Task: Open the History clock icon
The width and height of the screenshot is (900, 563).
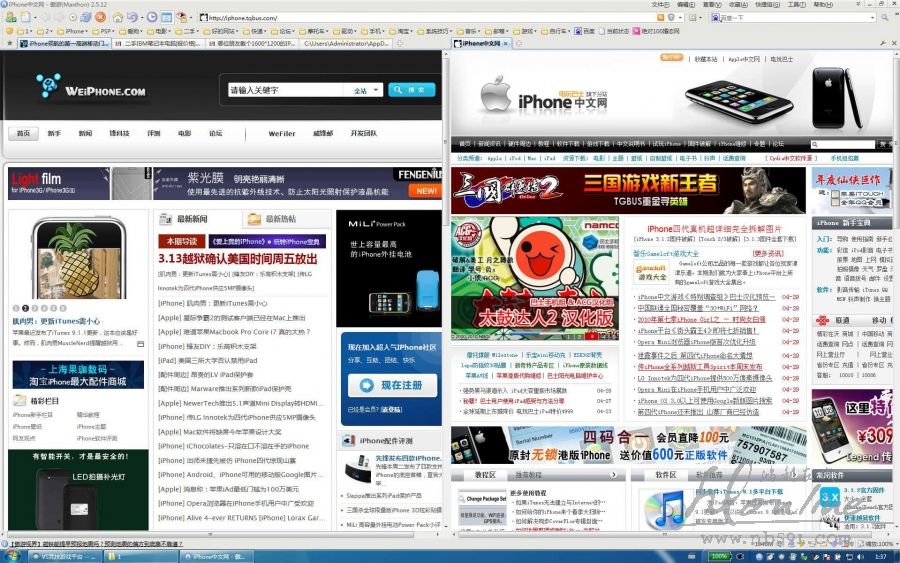Action: coord(152,18)
